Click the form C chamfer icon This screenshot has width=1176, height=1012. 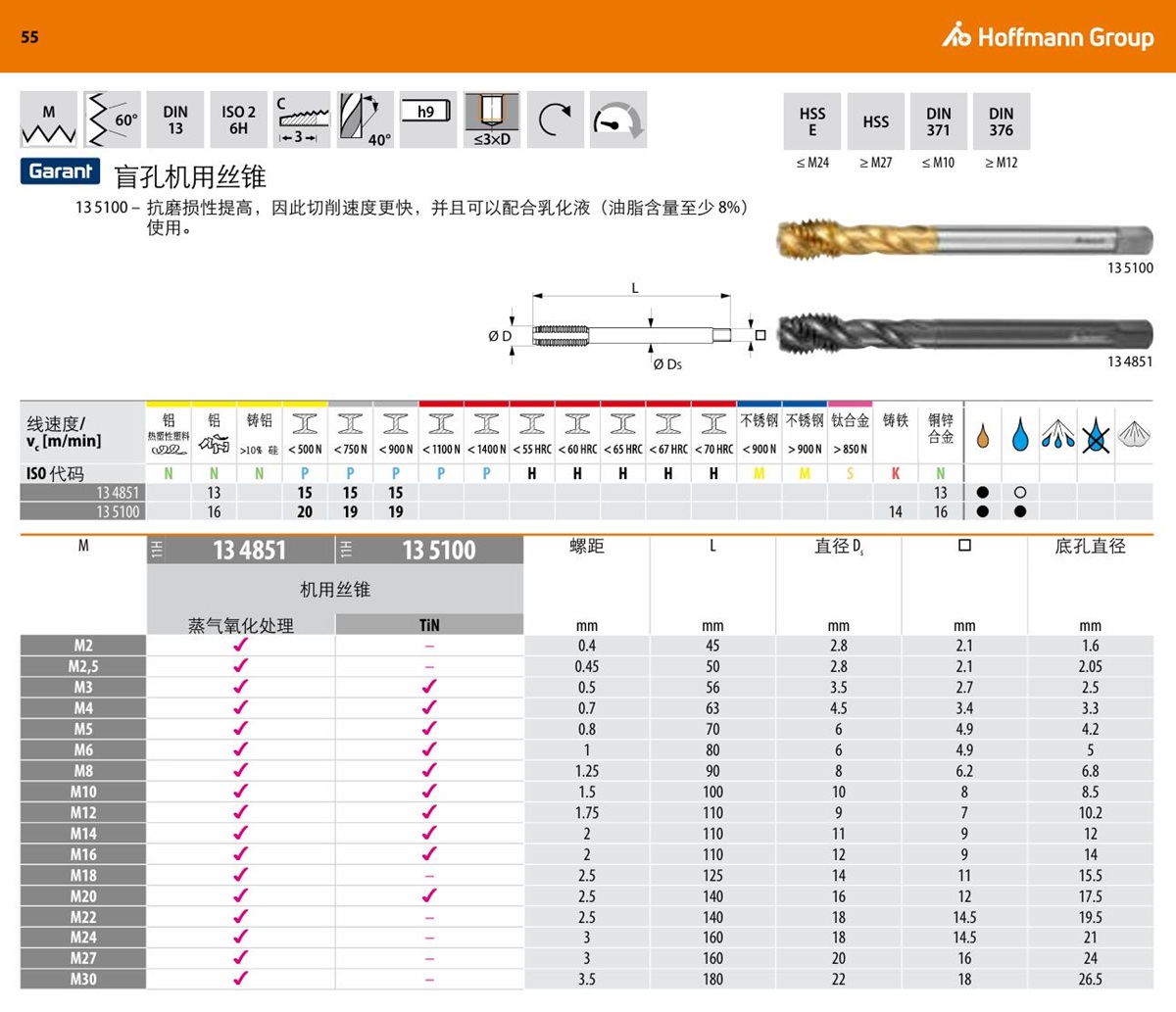click(x=302, y=120)
